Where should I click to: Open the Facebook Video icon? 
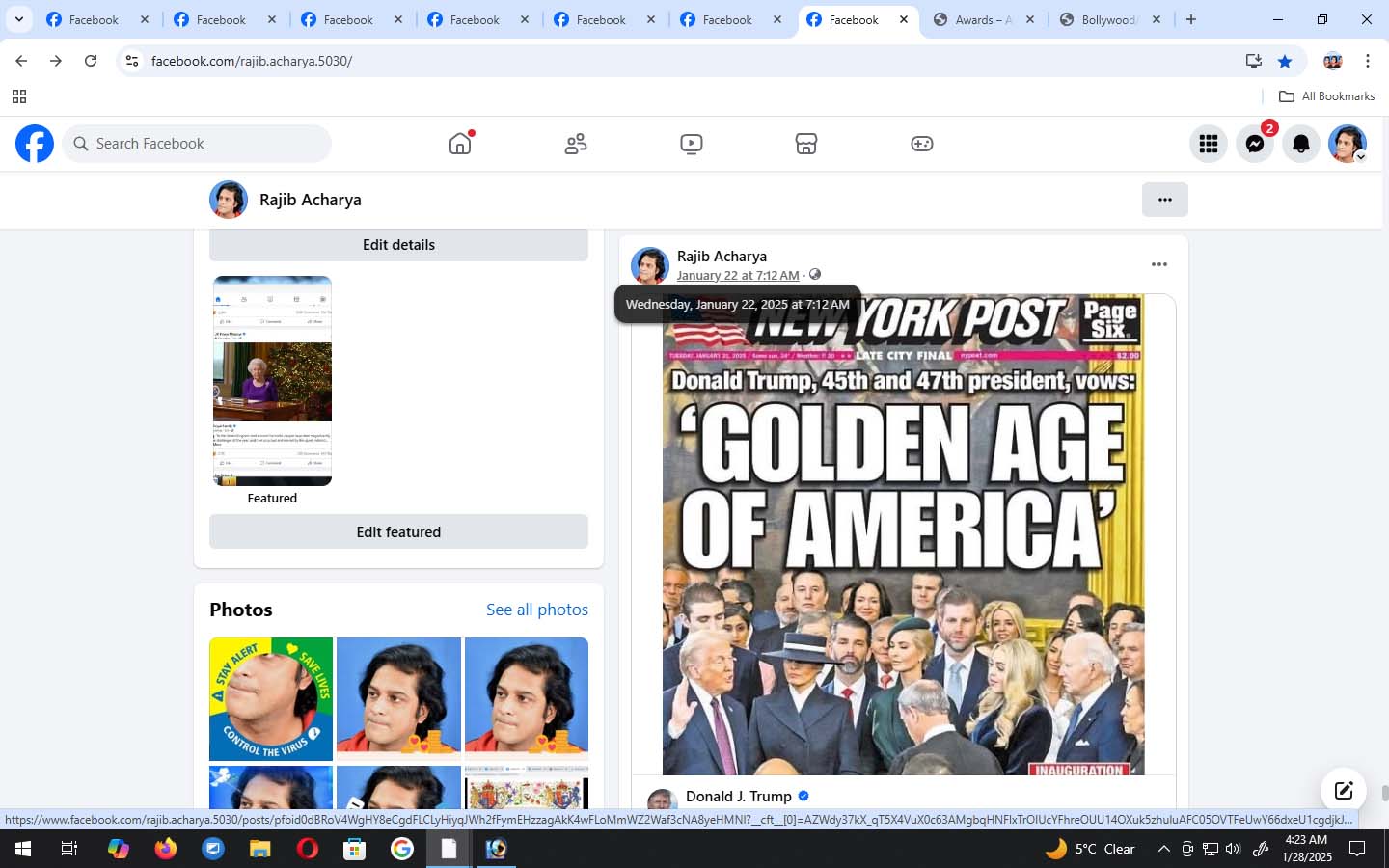(691, 144)
